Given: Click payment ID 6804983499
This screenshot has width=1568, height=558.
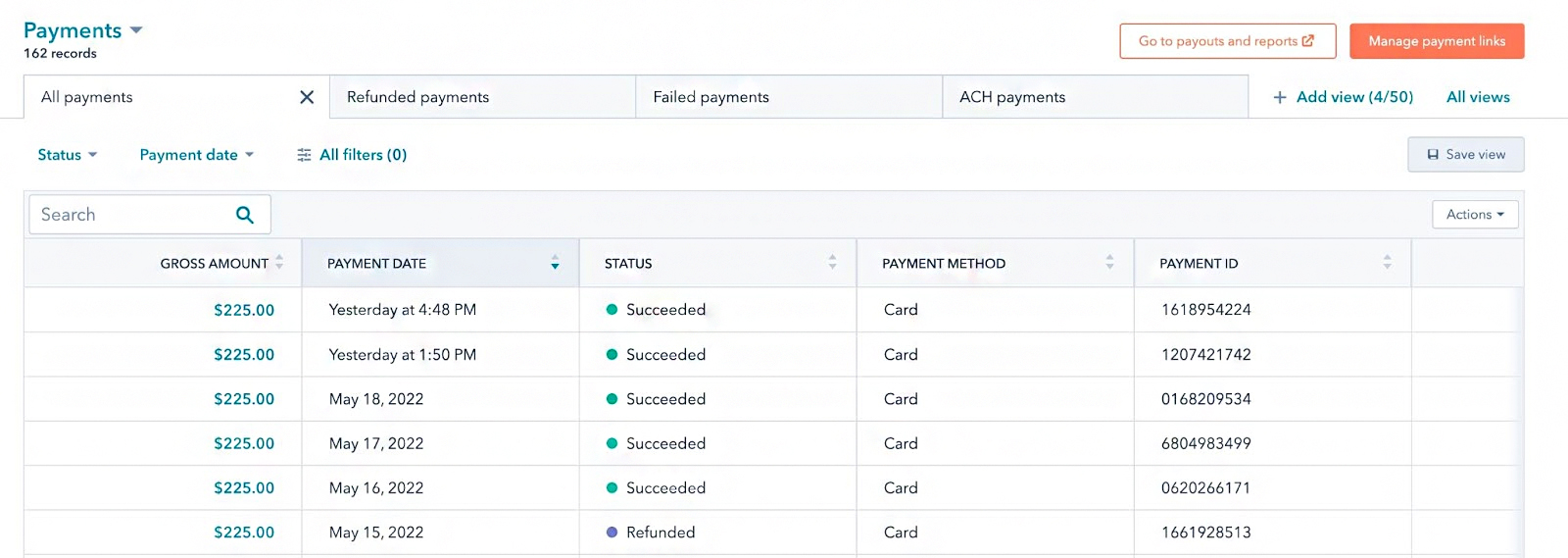Looking at the screenshot, I should pyautogui.click(x=1205, y=443).
